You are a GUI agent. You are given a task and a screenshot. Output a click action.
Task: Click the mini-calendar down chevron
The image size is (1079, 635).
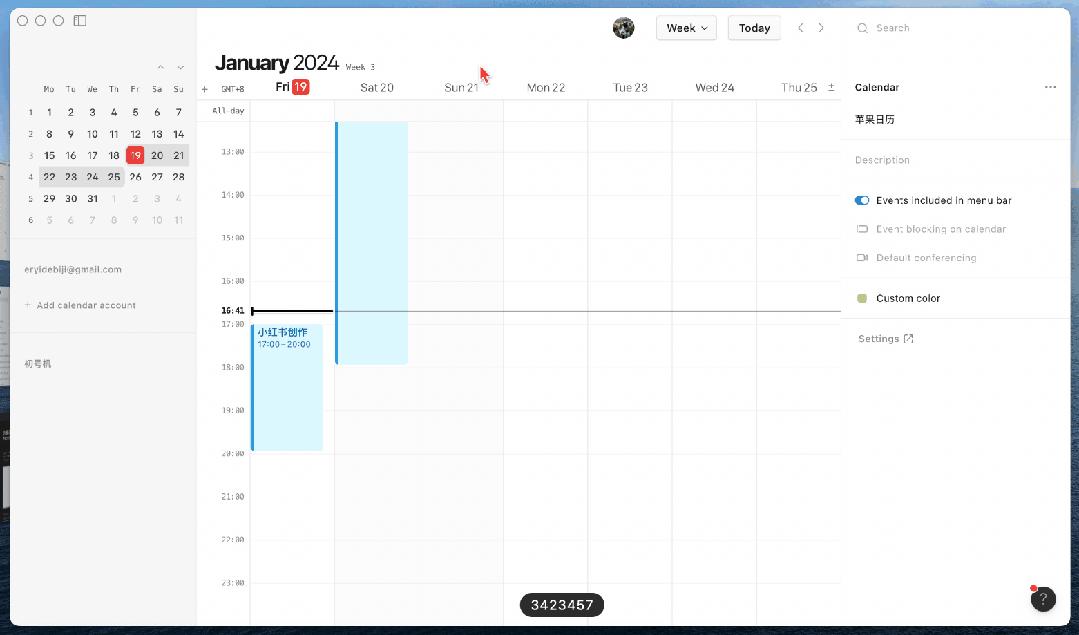coord(179,67)
